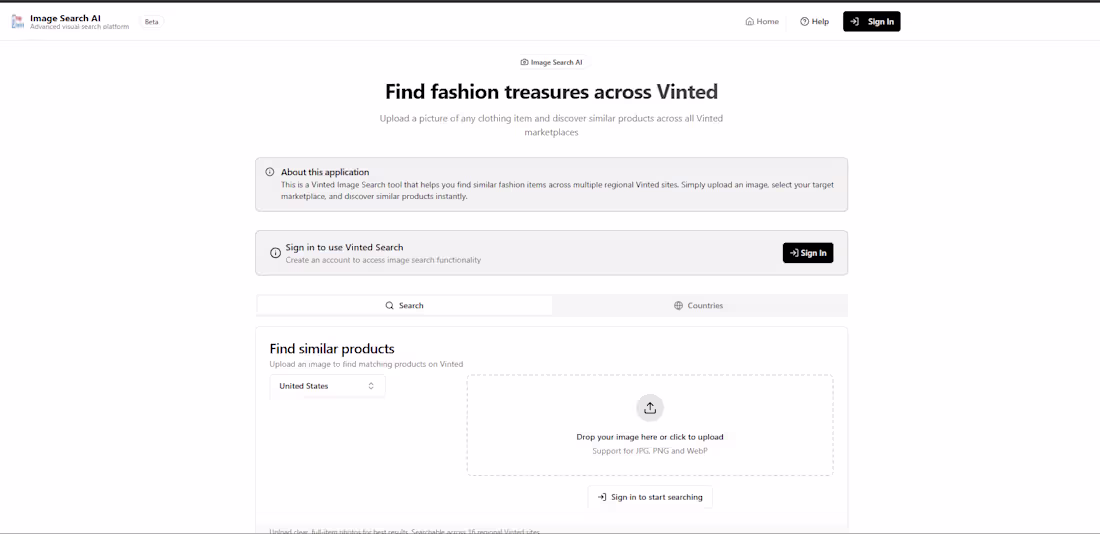Click the Sign in to start searching button
Viewport: 1100px width, 534px height.
point(650,497)
